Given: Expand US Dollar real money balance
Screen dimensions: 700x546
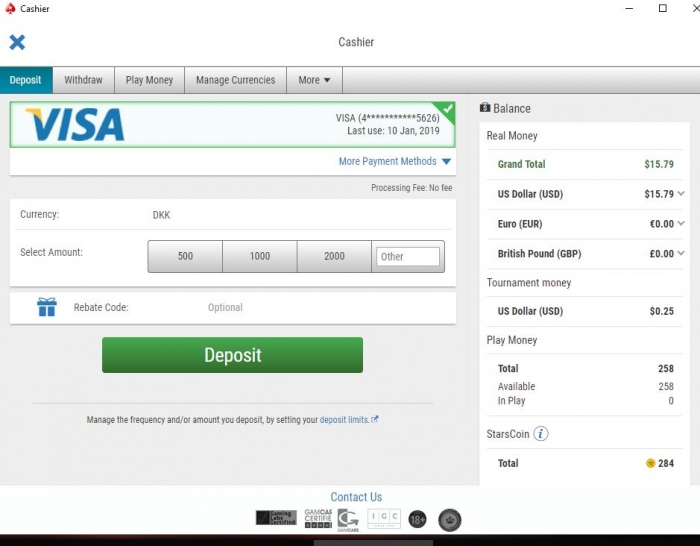Looking at the screenshot, I should 681,194.
